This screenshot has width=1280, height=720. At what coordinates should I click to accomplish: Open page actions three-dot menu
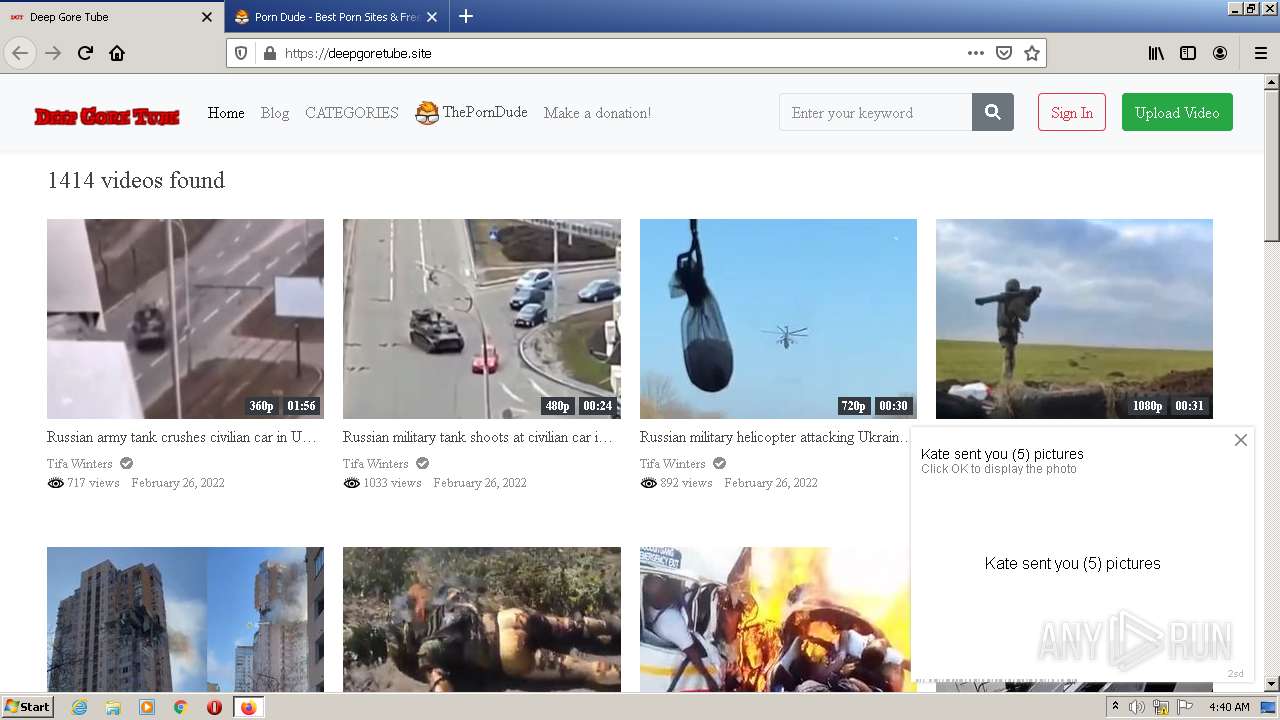coord(976,53)
